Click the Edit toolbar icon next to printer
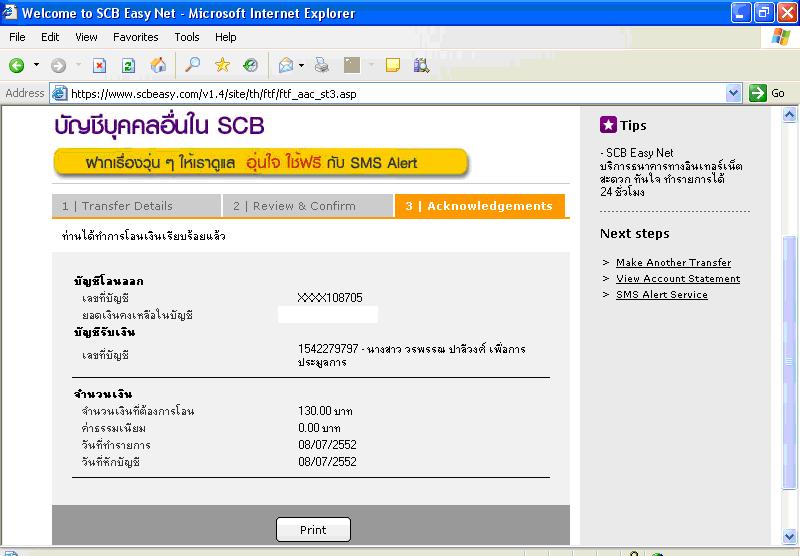 pos(352,65)
